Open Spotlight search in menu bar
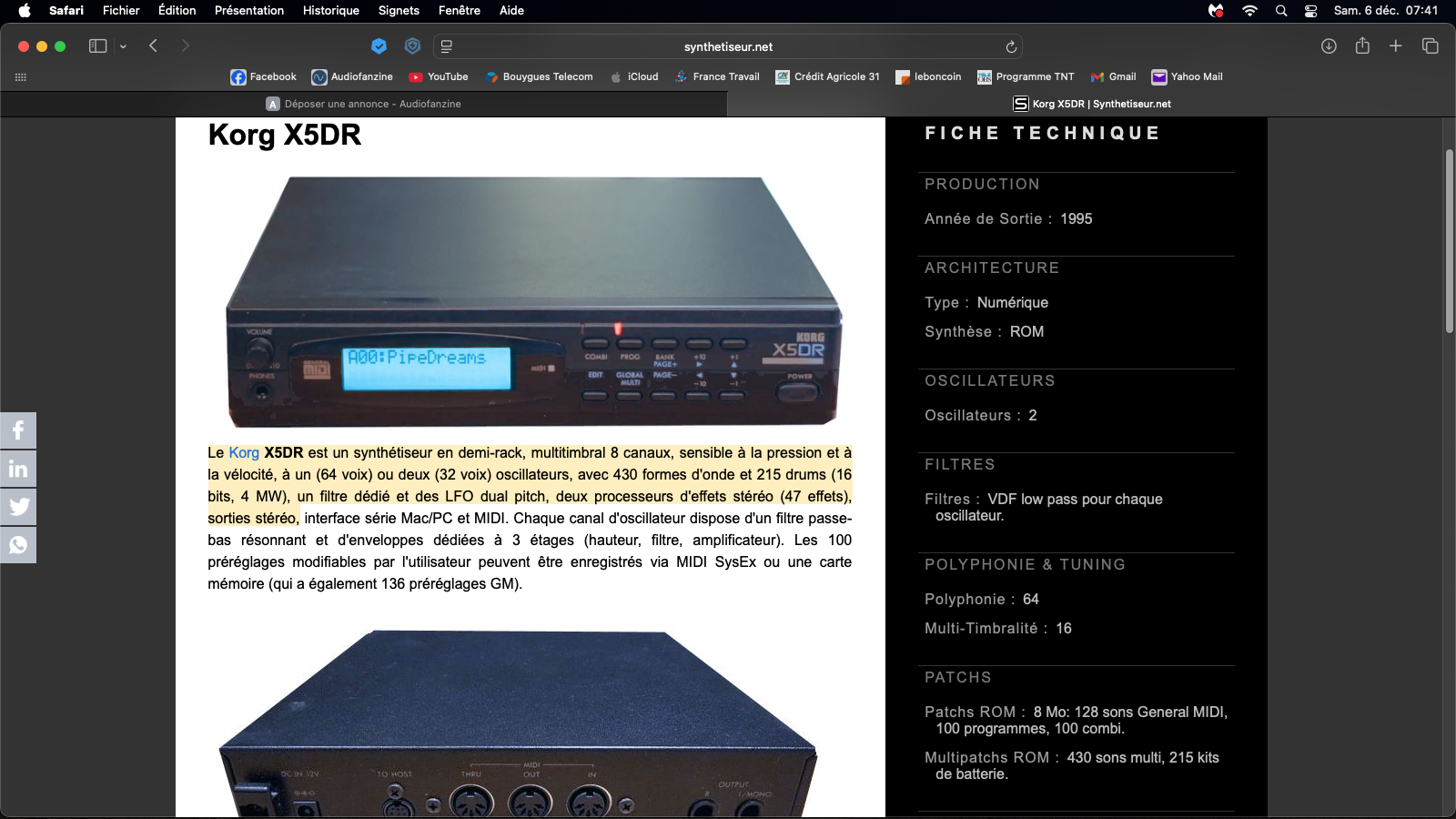 [1281, 11]
